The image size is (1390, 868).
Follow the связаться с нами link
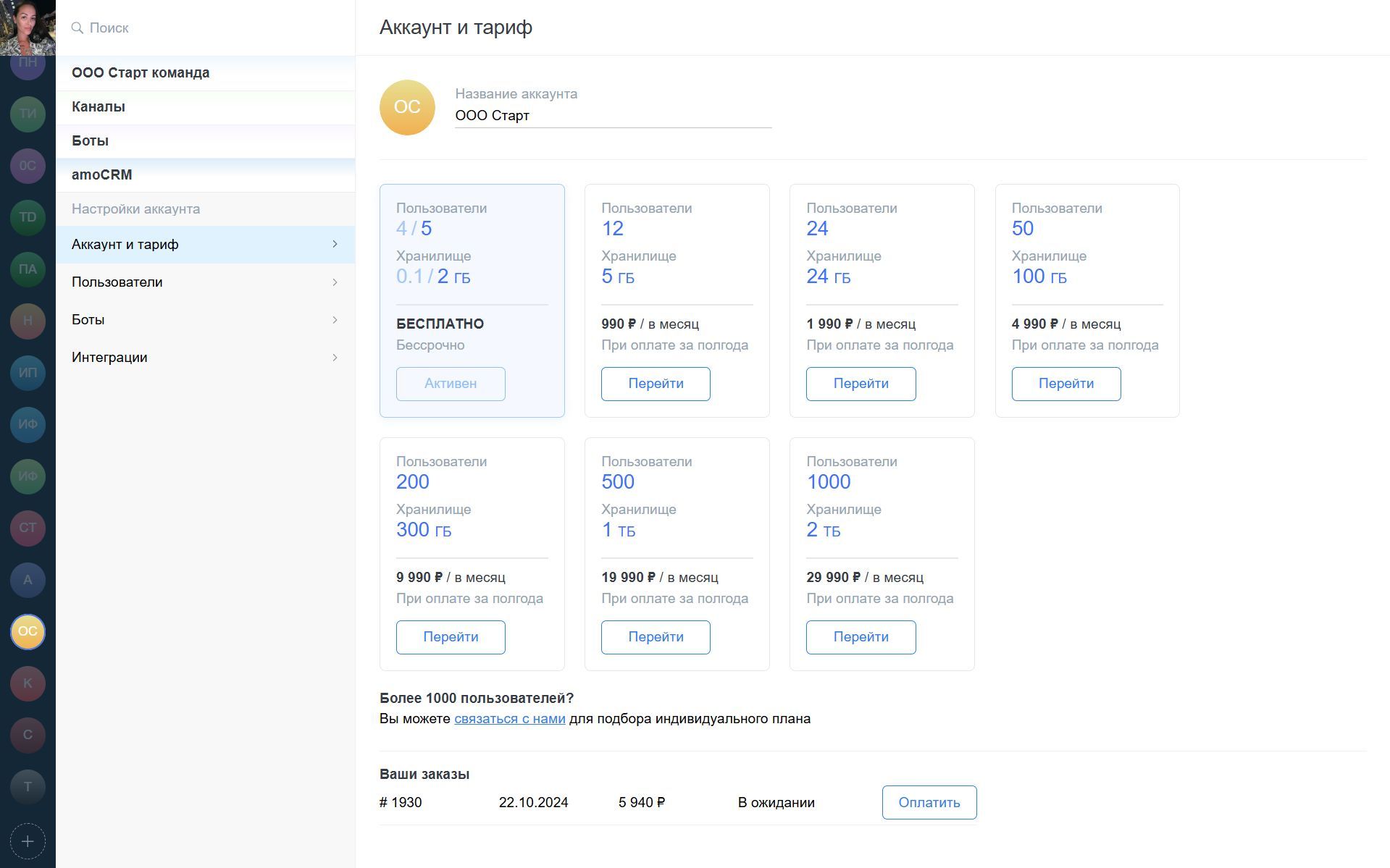click(x=509, y=719)
